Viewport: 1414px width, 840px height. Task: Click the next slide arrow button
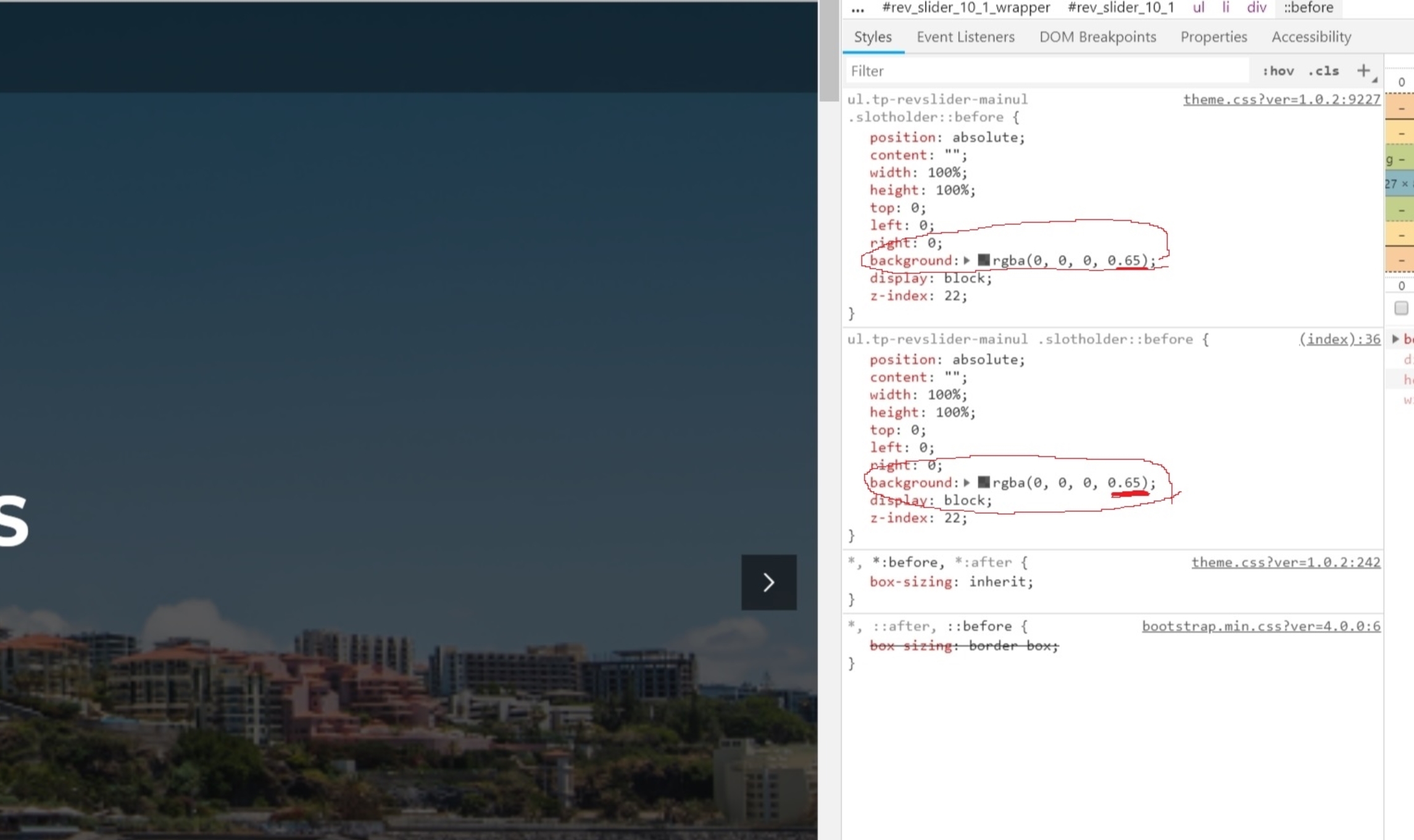(768, 582)
